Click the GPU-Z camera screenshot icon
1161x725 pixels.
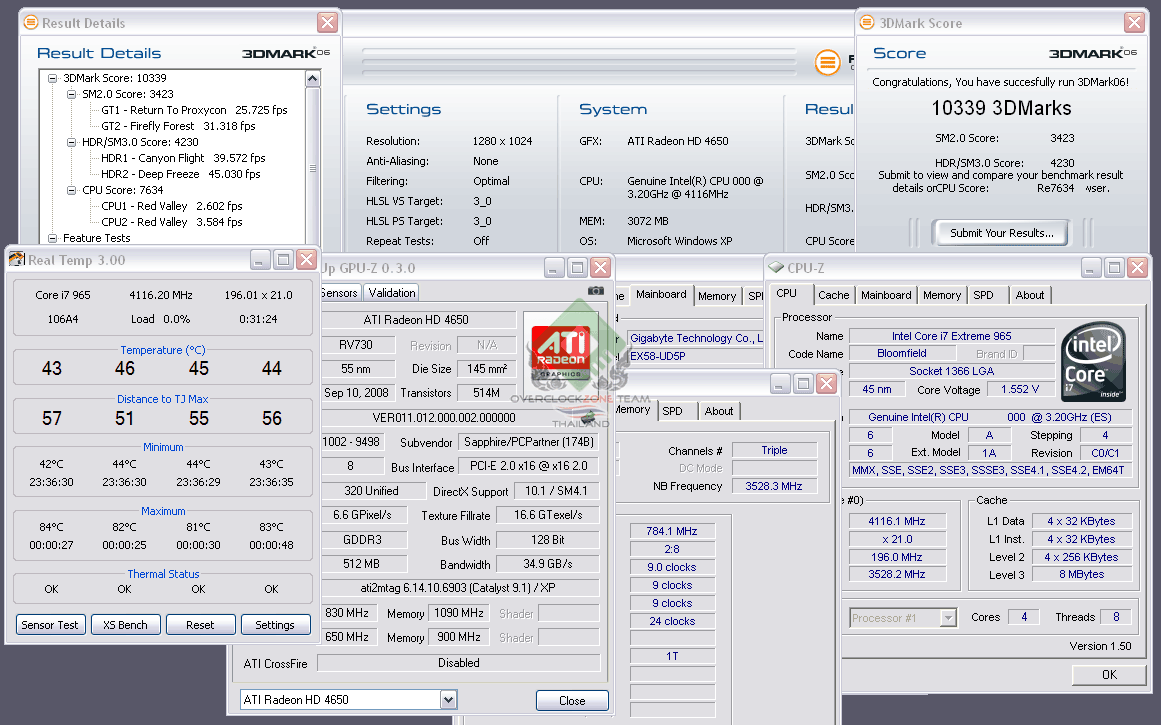pyautogui.click(x=596, y=291)
